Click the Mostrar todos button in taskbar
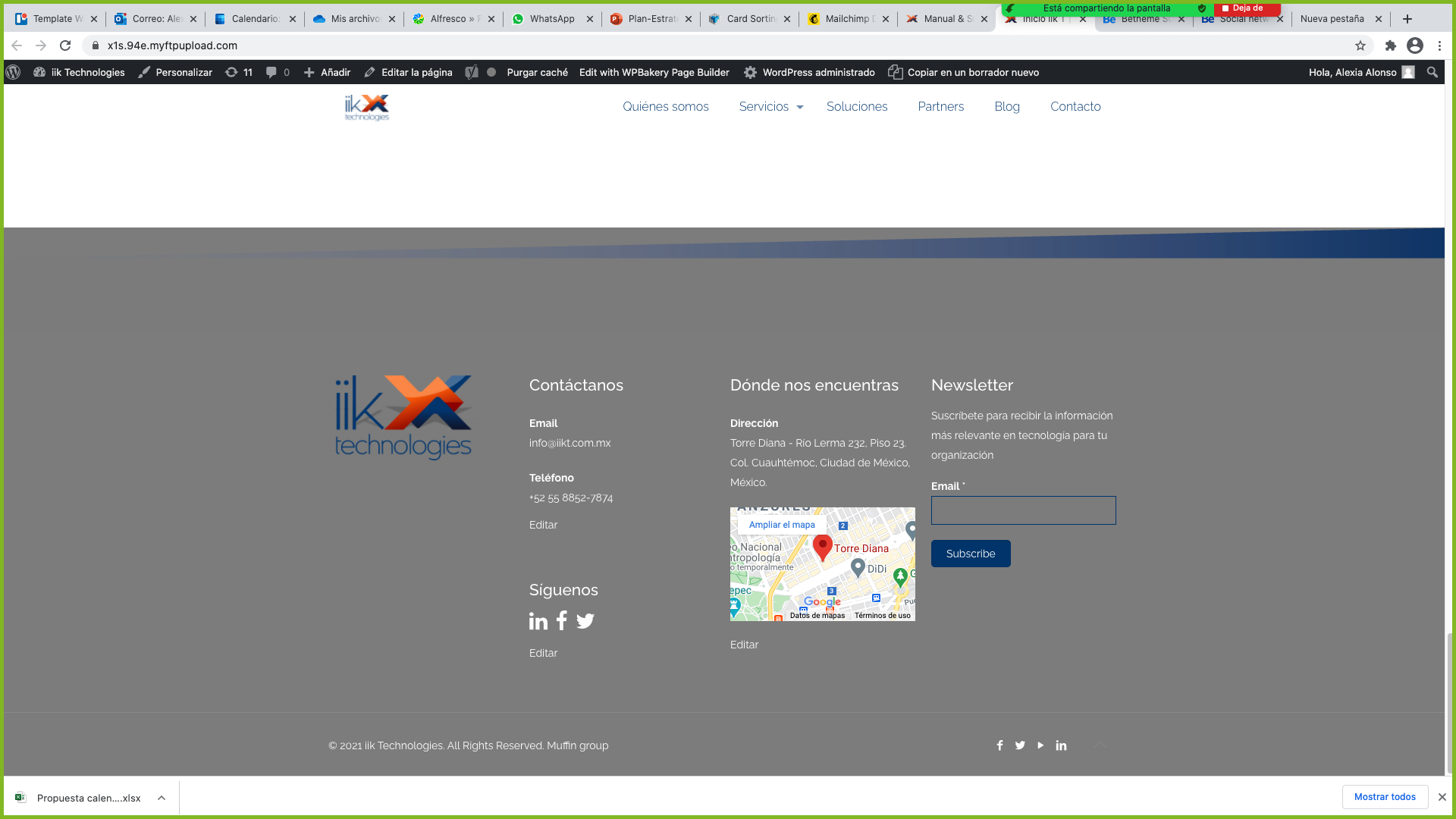 coord(1385,796)
